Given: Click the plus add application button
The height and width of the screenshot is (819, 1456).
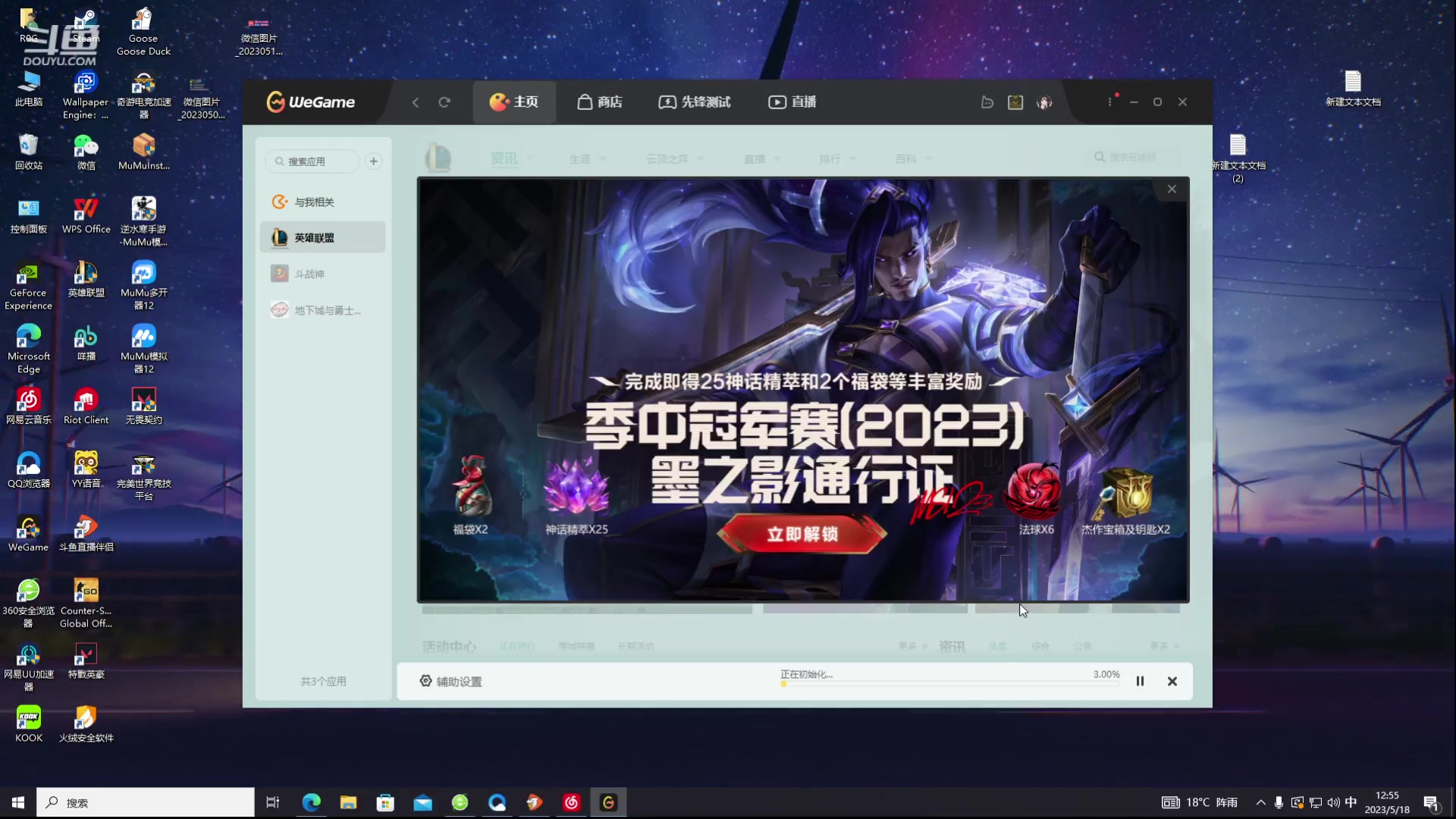Looking at the screenshot, I should point(373,162).
